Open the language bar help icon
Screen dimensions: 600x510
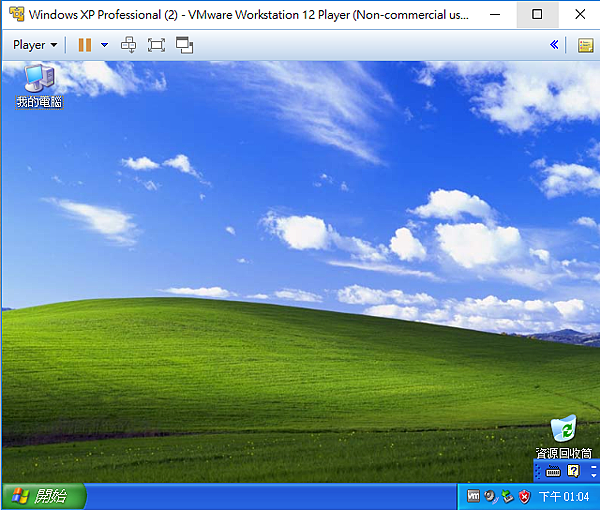(573, 471)
